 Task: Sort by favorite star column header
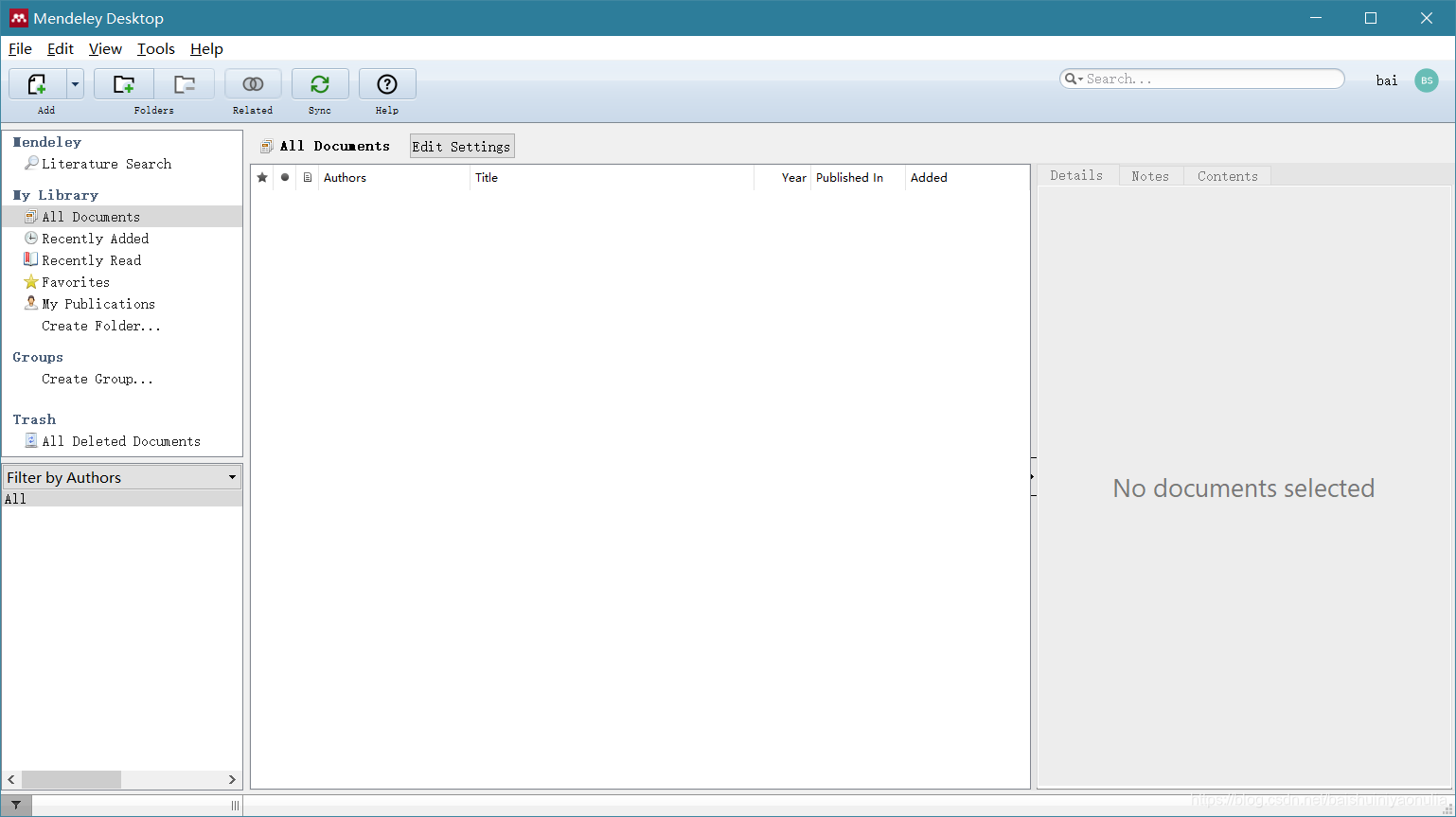(x=262, y=177)
